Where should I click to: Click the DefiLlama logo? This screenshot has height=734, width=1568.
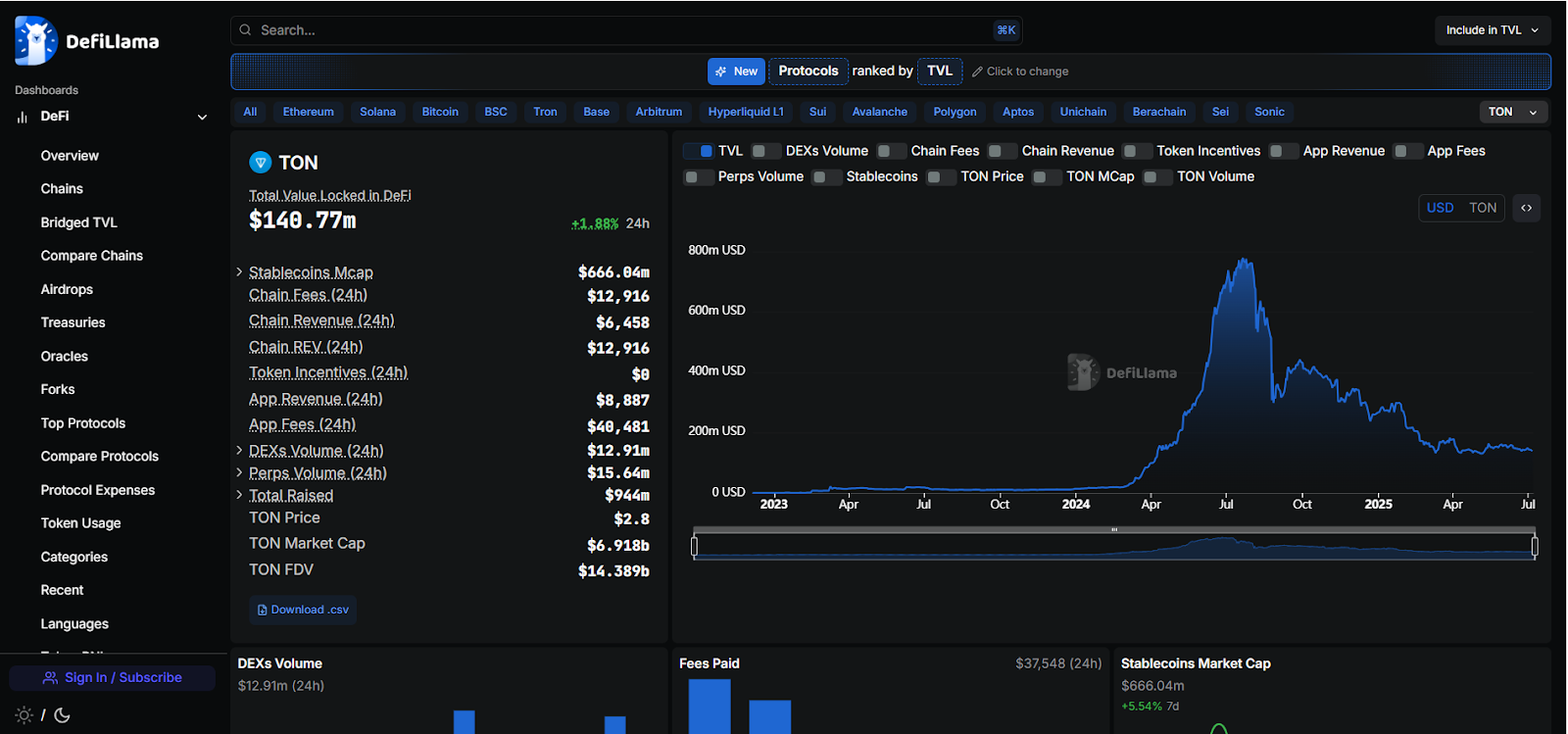(x=87, y=41)
